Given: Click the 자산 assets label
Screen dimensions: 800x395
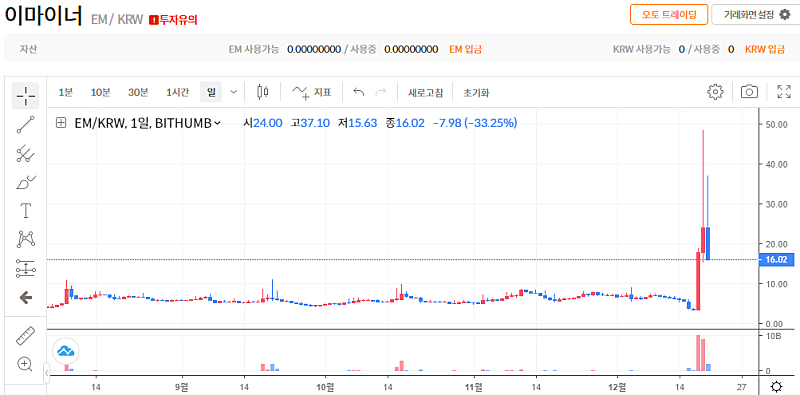Looking at the screenshot, I should click(x=29, y=50).
